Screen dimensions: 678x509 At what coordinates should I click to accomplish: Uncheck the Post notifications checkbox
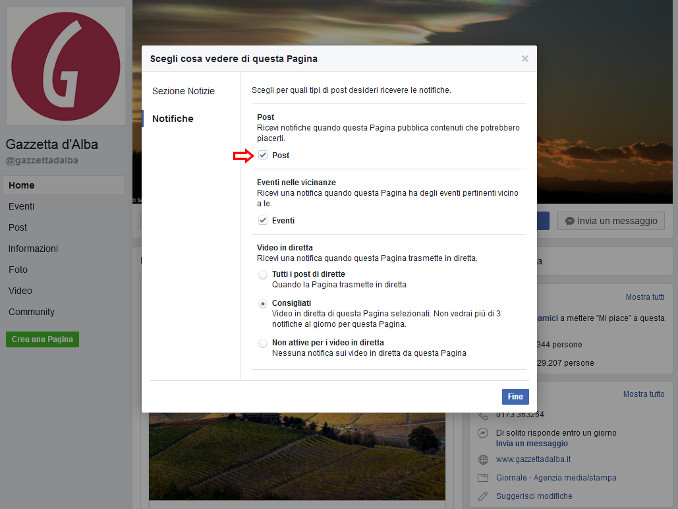point(263,156)
